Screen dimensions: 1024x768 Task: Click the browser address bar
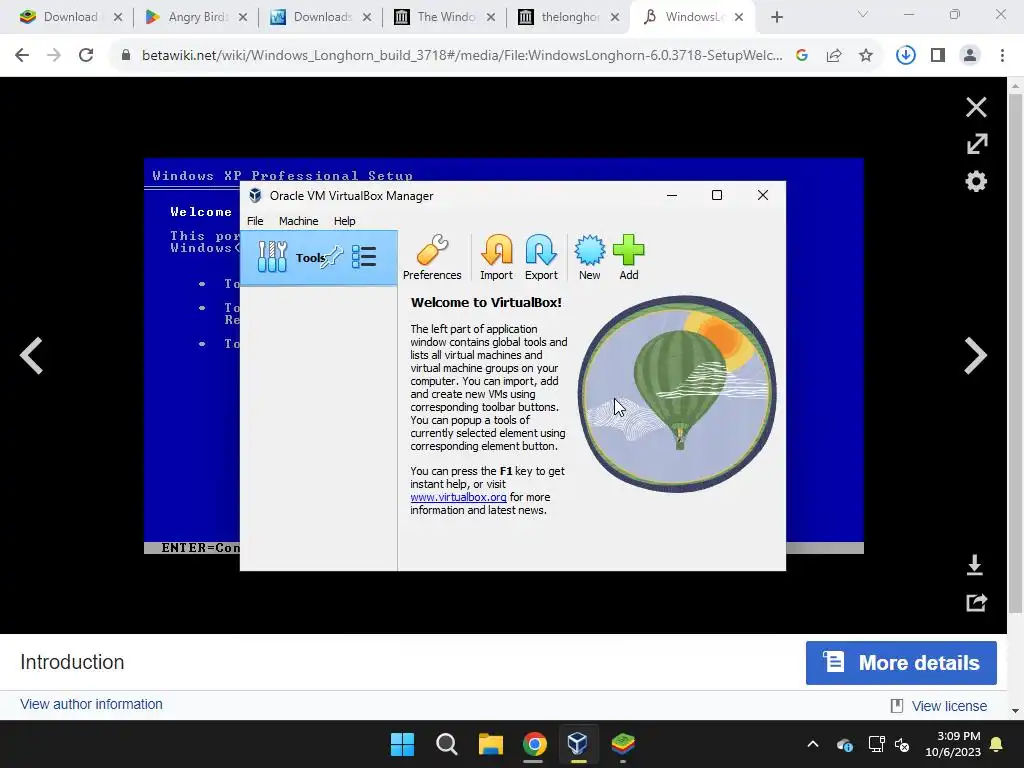461,56
